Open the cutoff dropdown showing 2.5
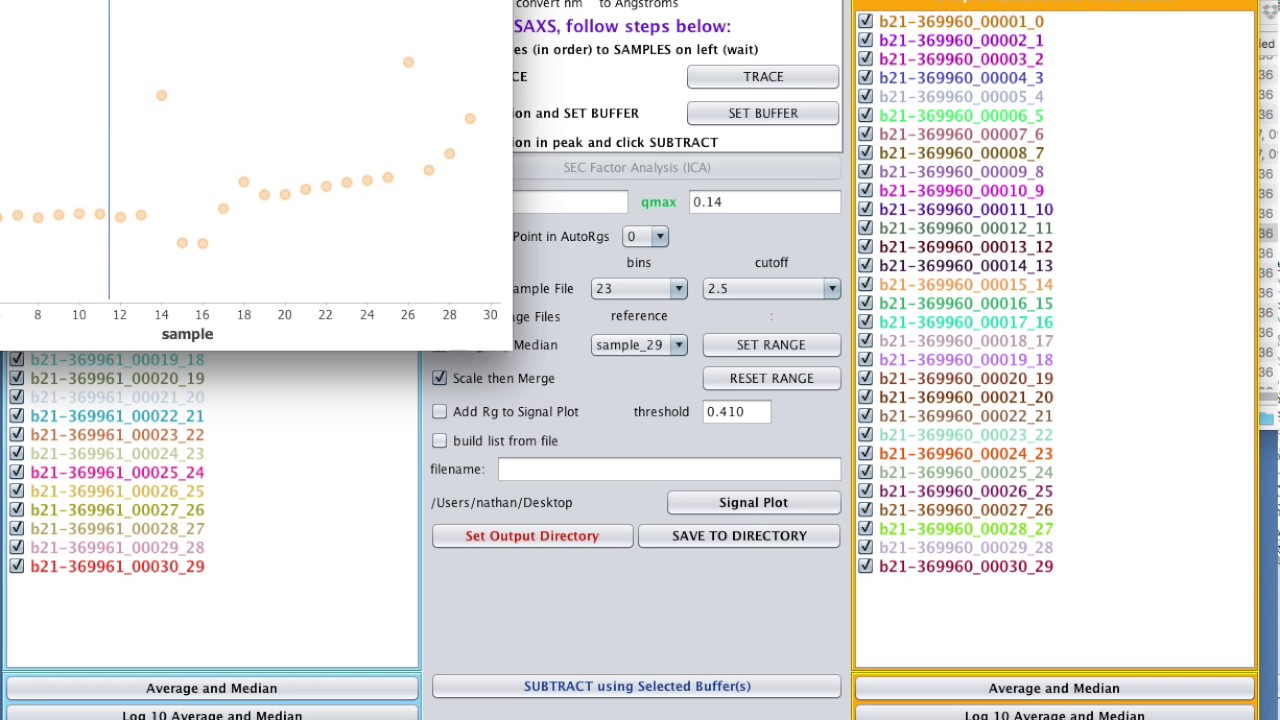Screen dimensions: 1280x720 pyautogui.click(x=771, y=289)
